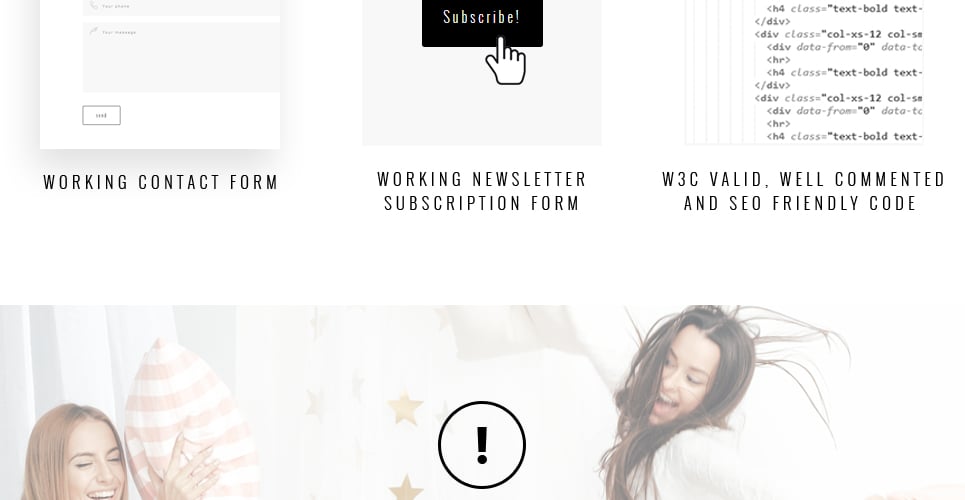Click the phone icon in contact form
This screenshot has width=965, height=500.
(94, 5)
